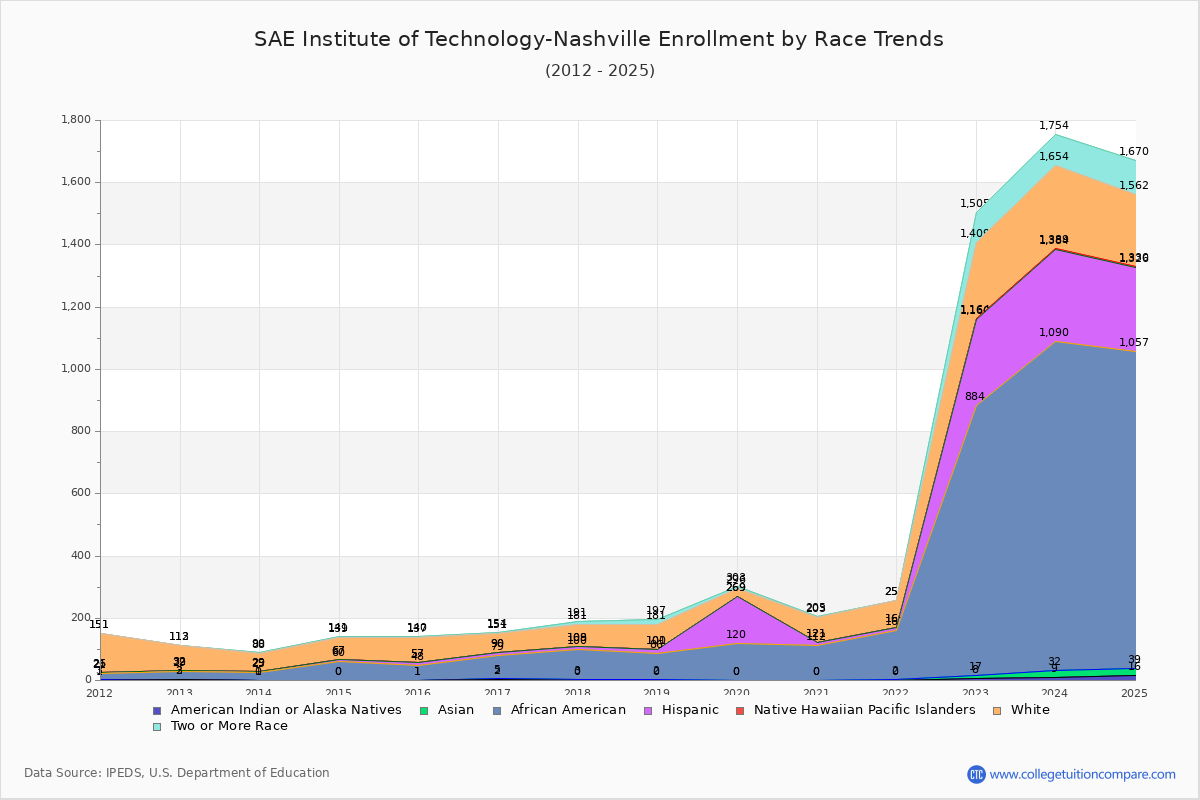1200x800 pixels.
Task: Click the 151 data label for 2012
Action: coord(99,625)
